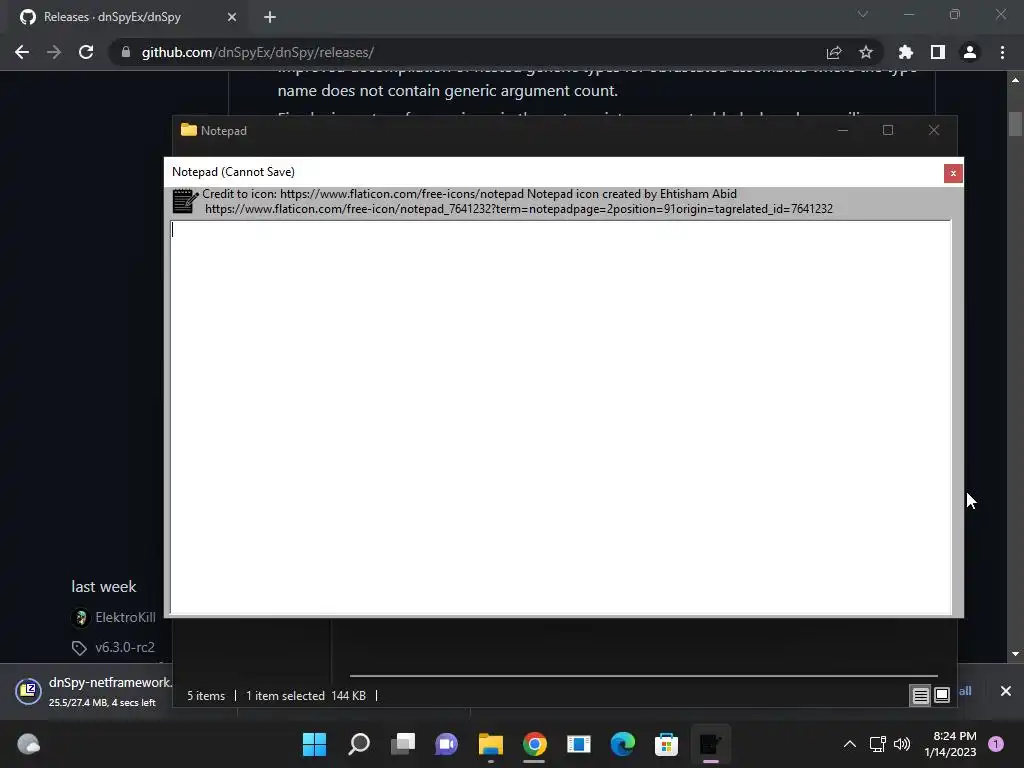This screenshot has width=1024, height=768.
Task: Click the 'Credit to icon' flaticon text line
Action: (x=469, y=194)
